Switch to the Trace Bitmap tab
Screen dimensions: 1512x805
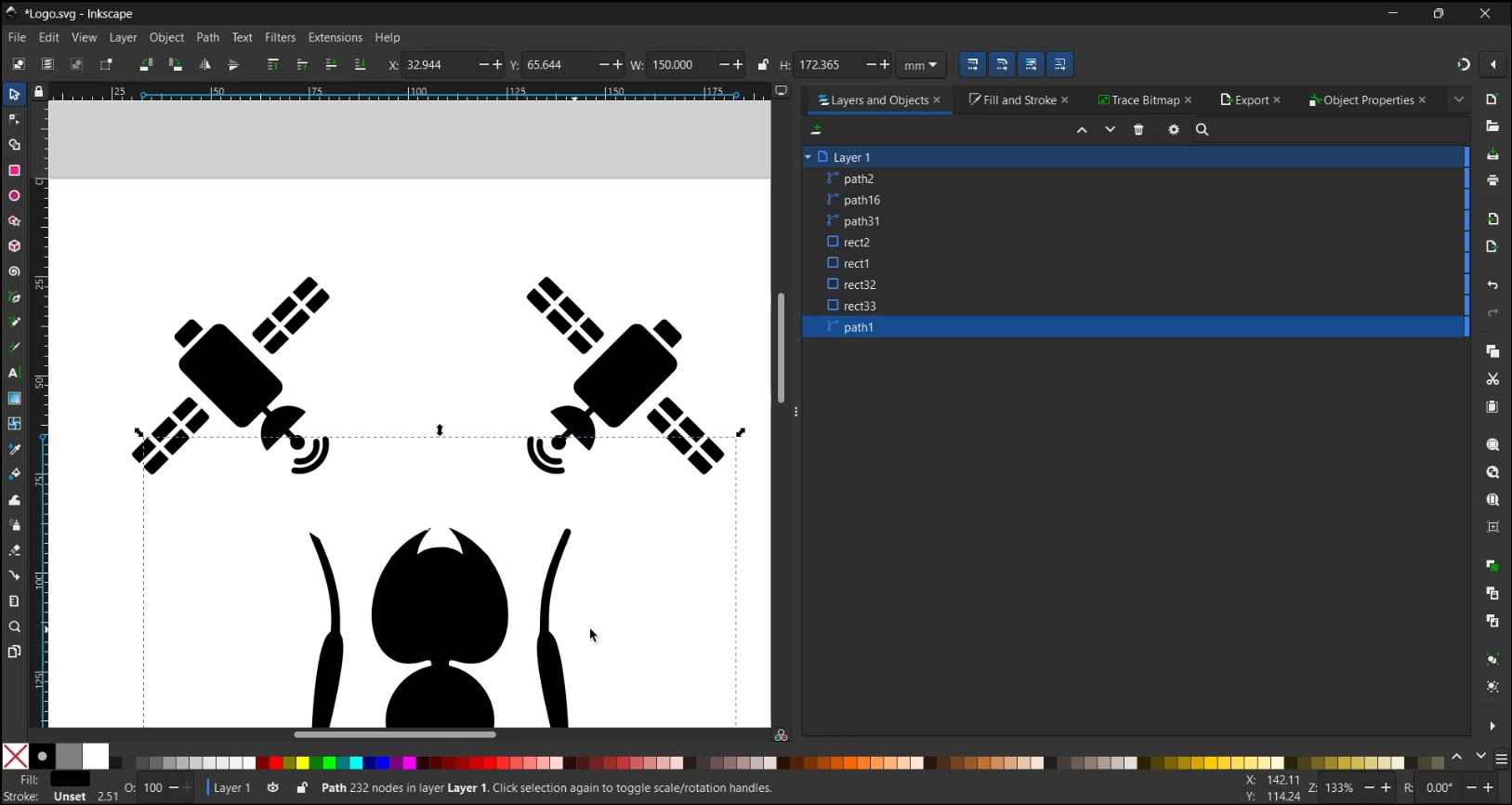1144,100
